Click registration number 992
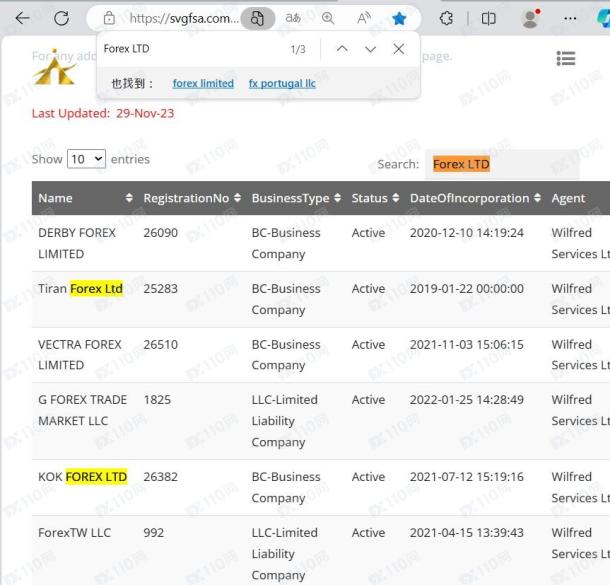610x585 pixels. tap(154, 532)
